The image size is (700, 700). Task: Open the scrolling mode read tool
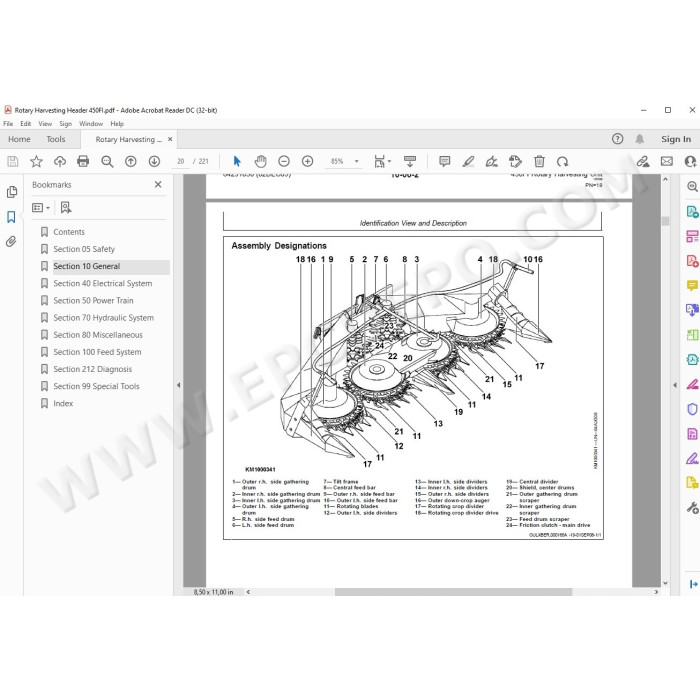410,161
